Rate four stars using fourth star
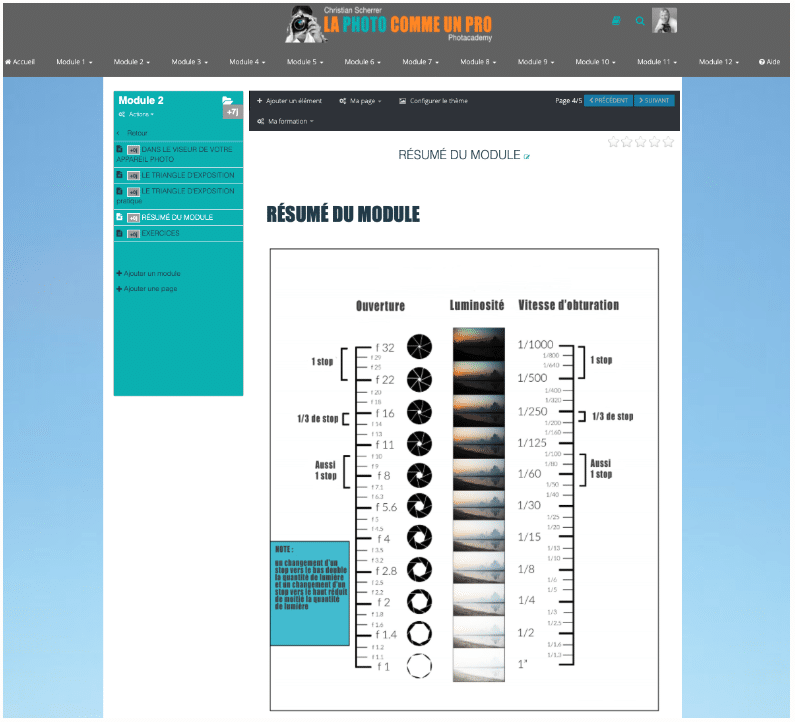Image resolution: width=795 pixels, height=722 pixels. 655,141
